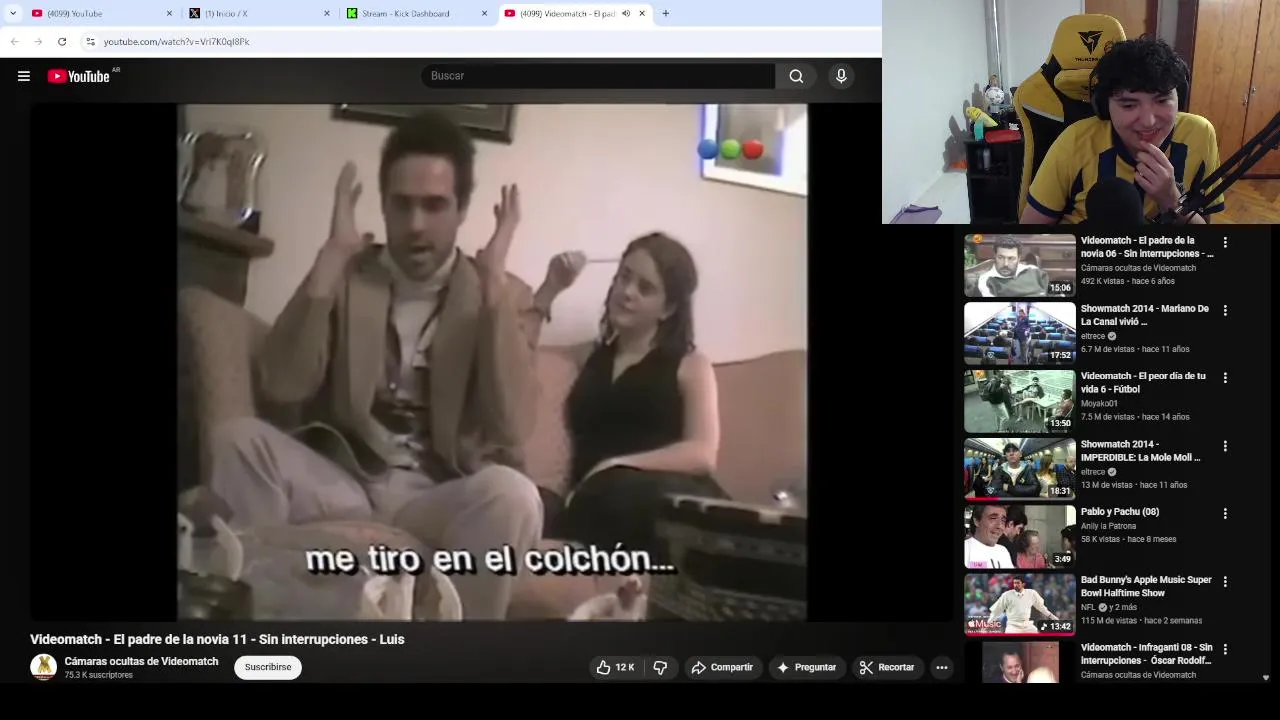Click the 75.3 K suscriptores text

(x=98, y=675)
